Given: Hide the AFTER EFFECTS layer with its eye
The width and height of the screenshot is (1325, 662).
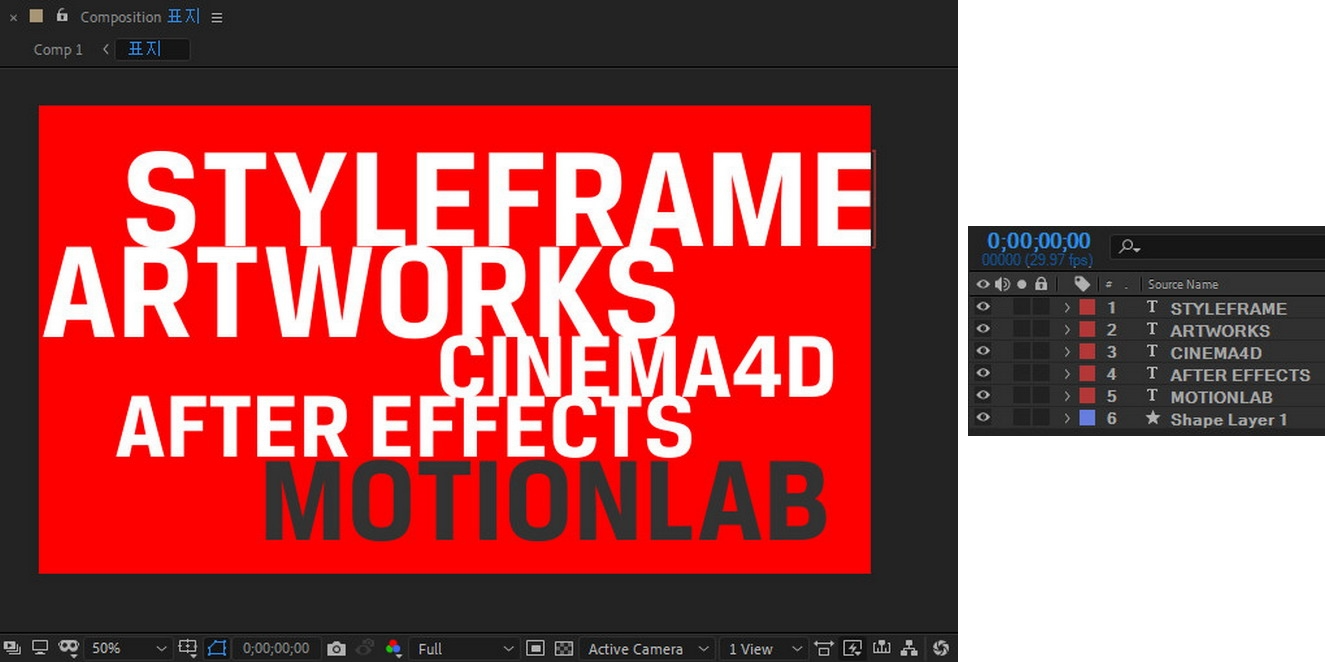Looking at the screenshot, I should click(x=982, y=374).
